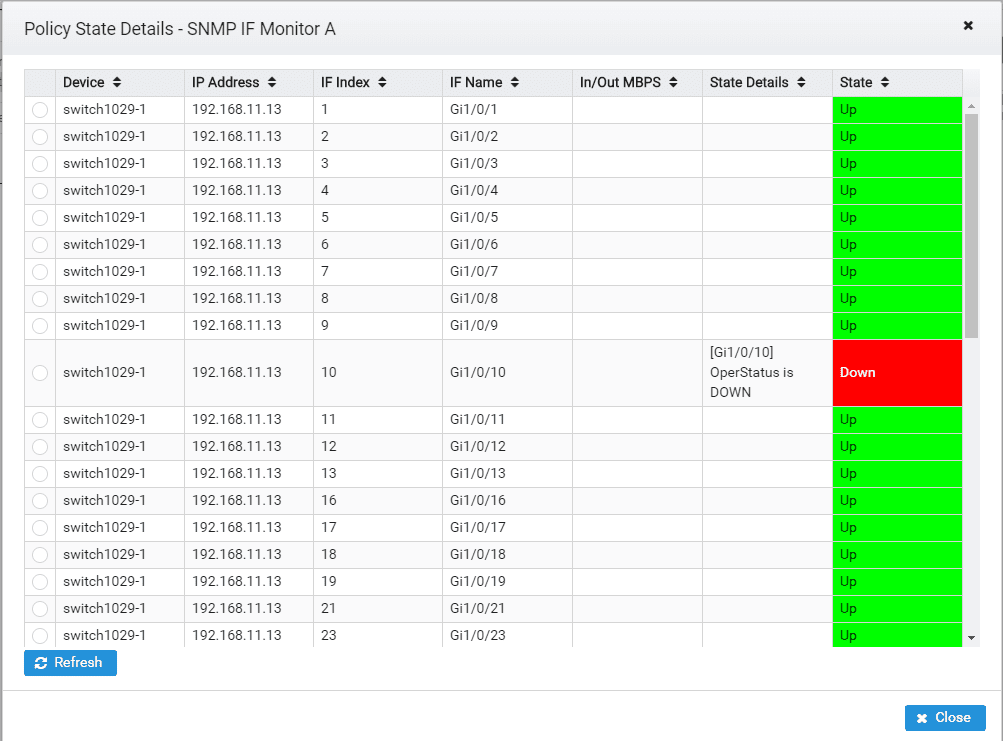
Task: Select radio button for Gi1/0/4 row
Action: click(40, 191)
